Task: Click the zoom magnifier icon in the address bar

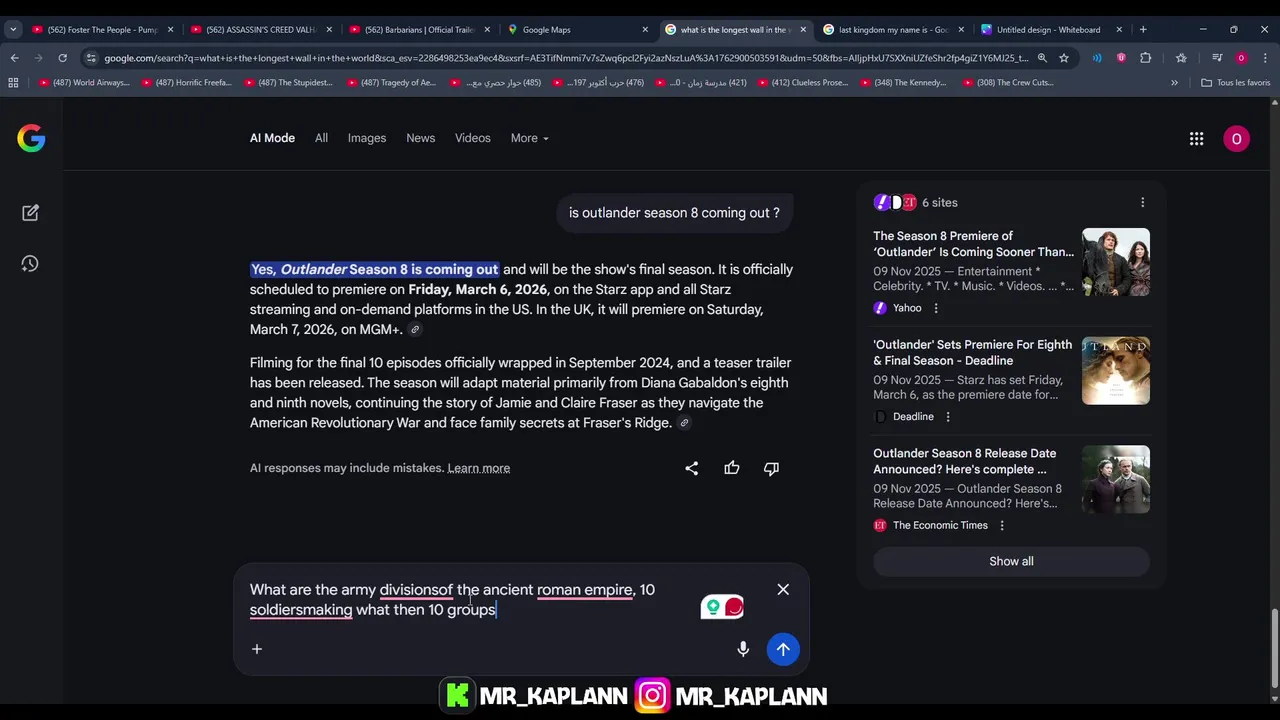Action: coord(1042,58)
